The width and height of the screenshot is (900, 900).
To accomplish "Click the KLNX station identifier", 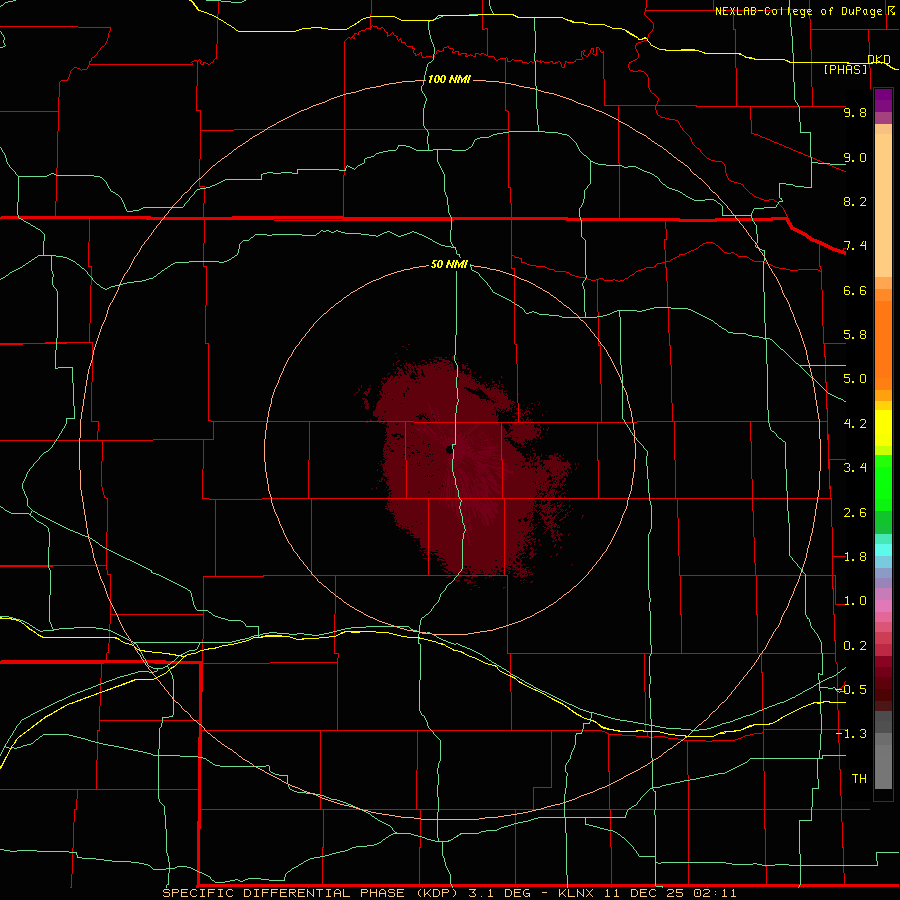I will 576,893.
